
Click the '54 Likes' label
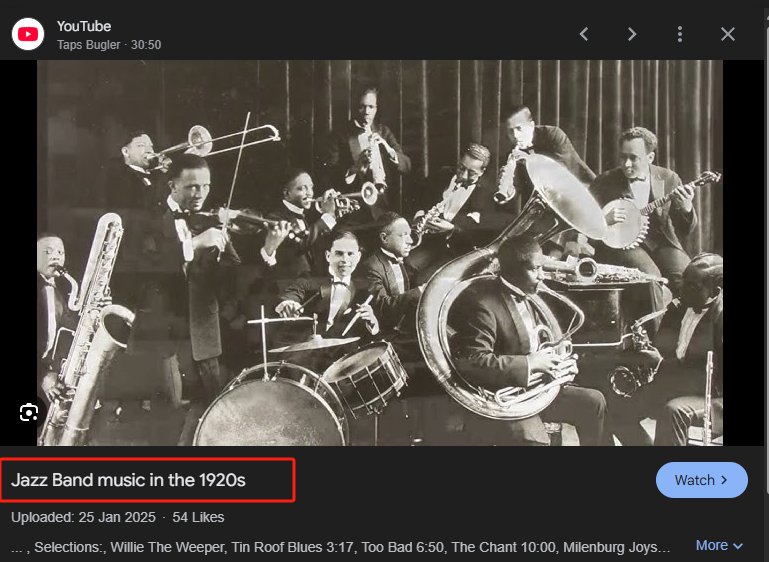point(198,517)
